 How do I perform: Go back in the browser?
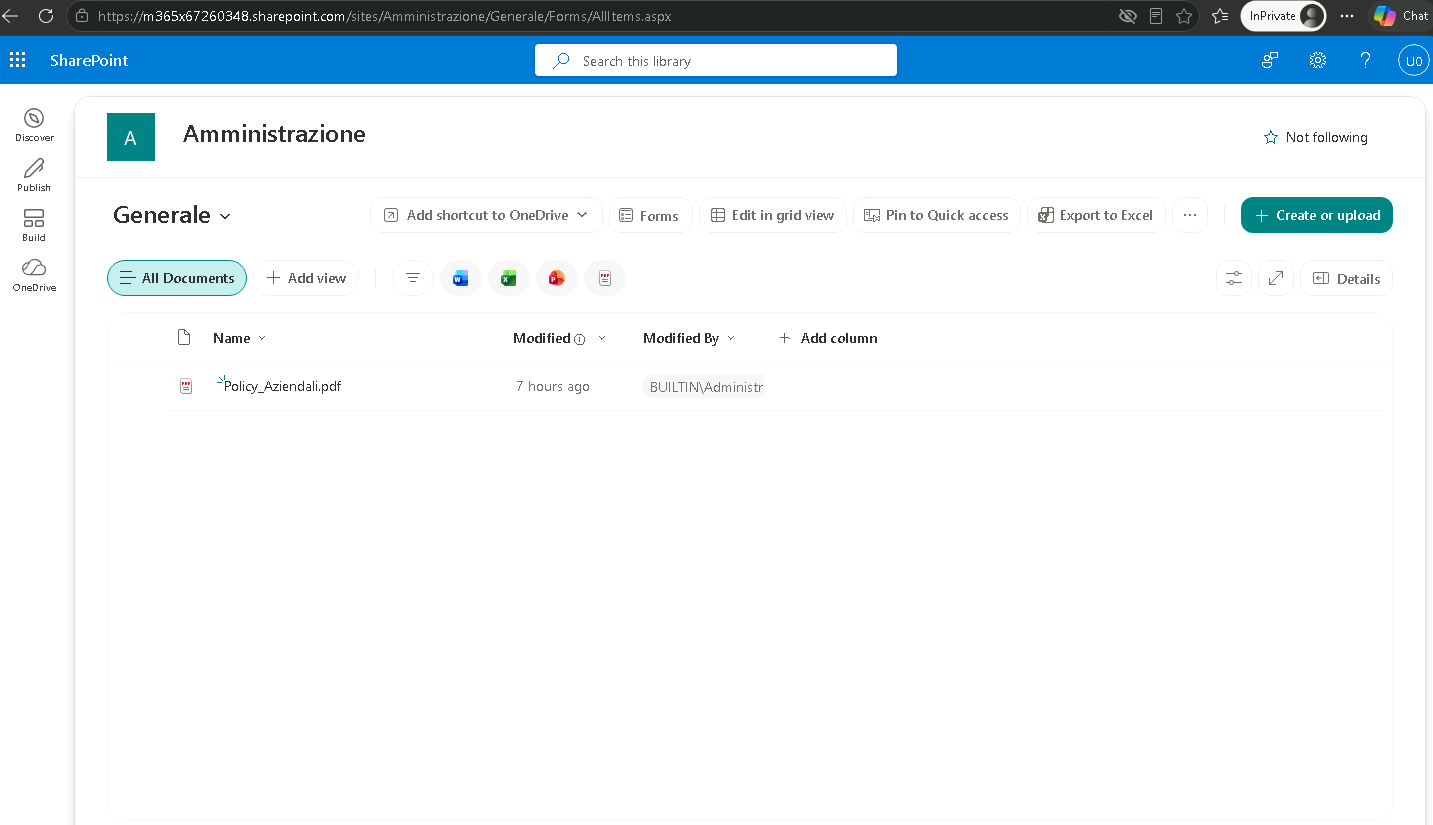(10, 16)
